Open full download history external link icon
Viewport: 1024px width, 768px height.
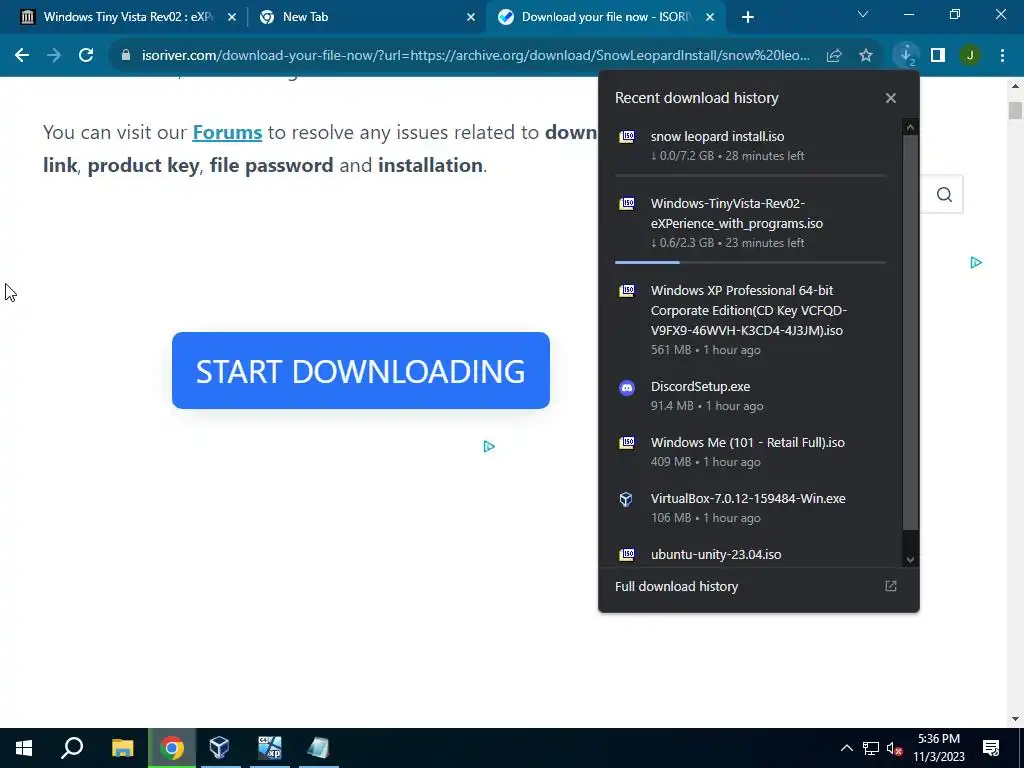[891, 586]
